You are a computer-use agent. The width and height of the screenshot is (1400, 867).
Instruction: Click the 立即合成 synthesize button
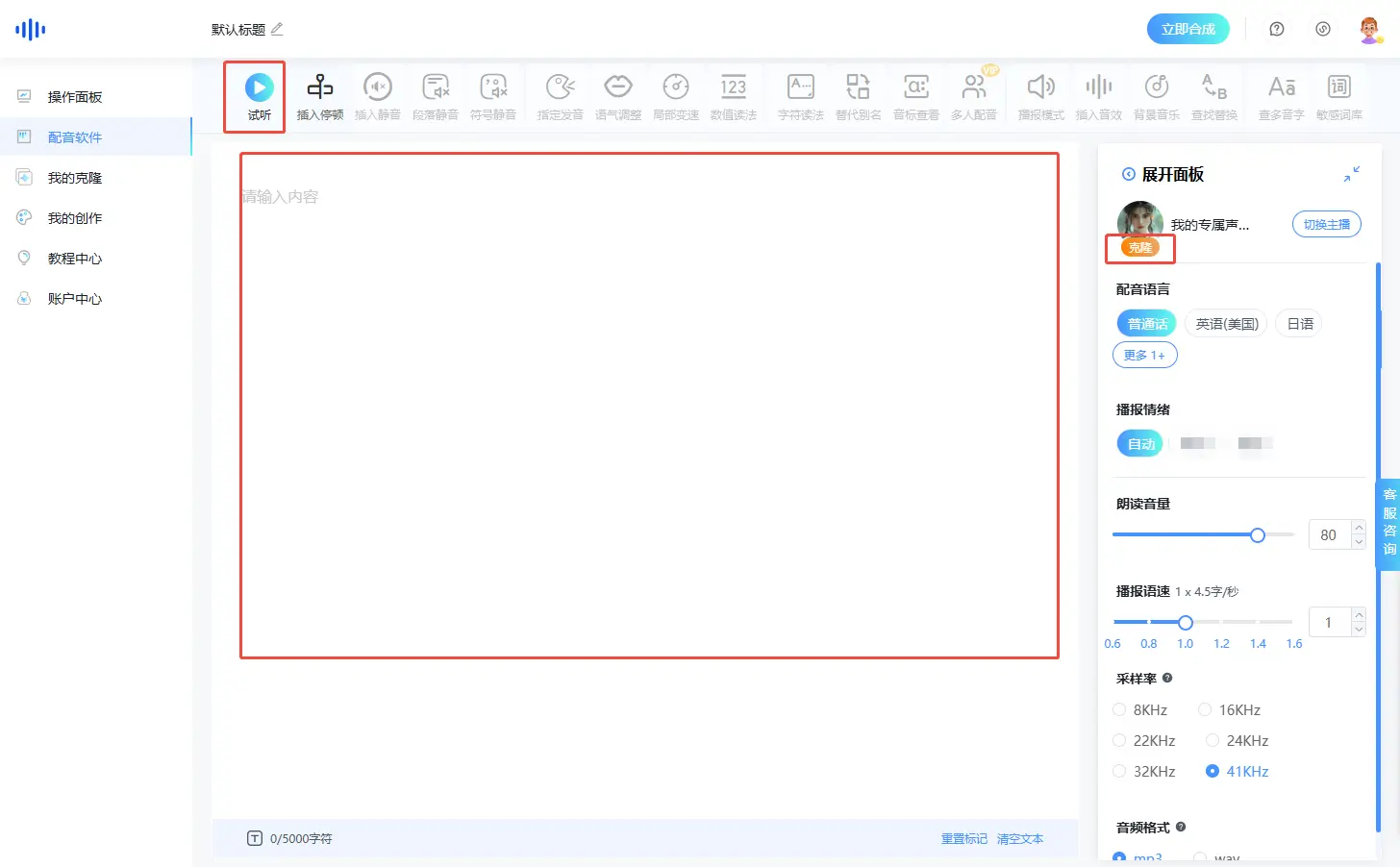(x=1188, y=29)
